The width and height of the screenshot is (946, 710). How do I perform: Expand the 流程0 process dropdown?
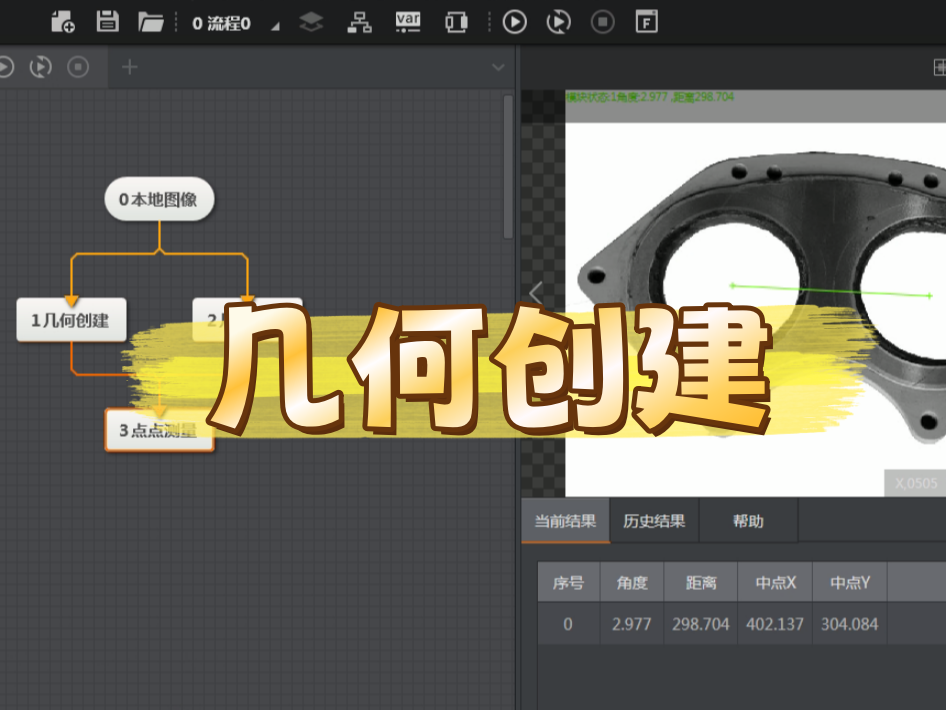coord(275,24)
